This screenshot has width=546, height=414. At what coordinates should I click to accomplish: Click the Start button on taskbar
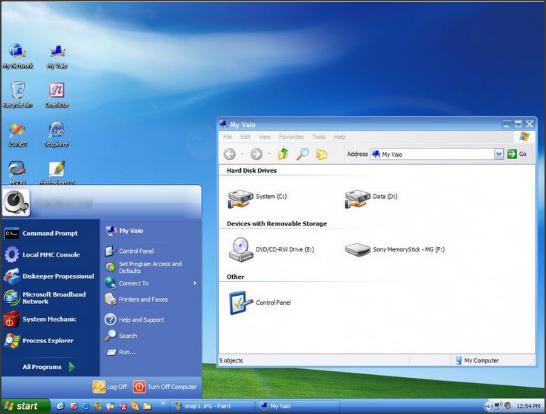24,406
